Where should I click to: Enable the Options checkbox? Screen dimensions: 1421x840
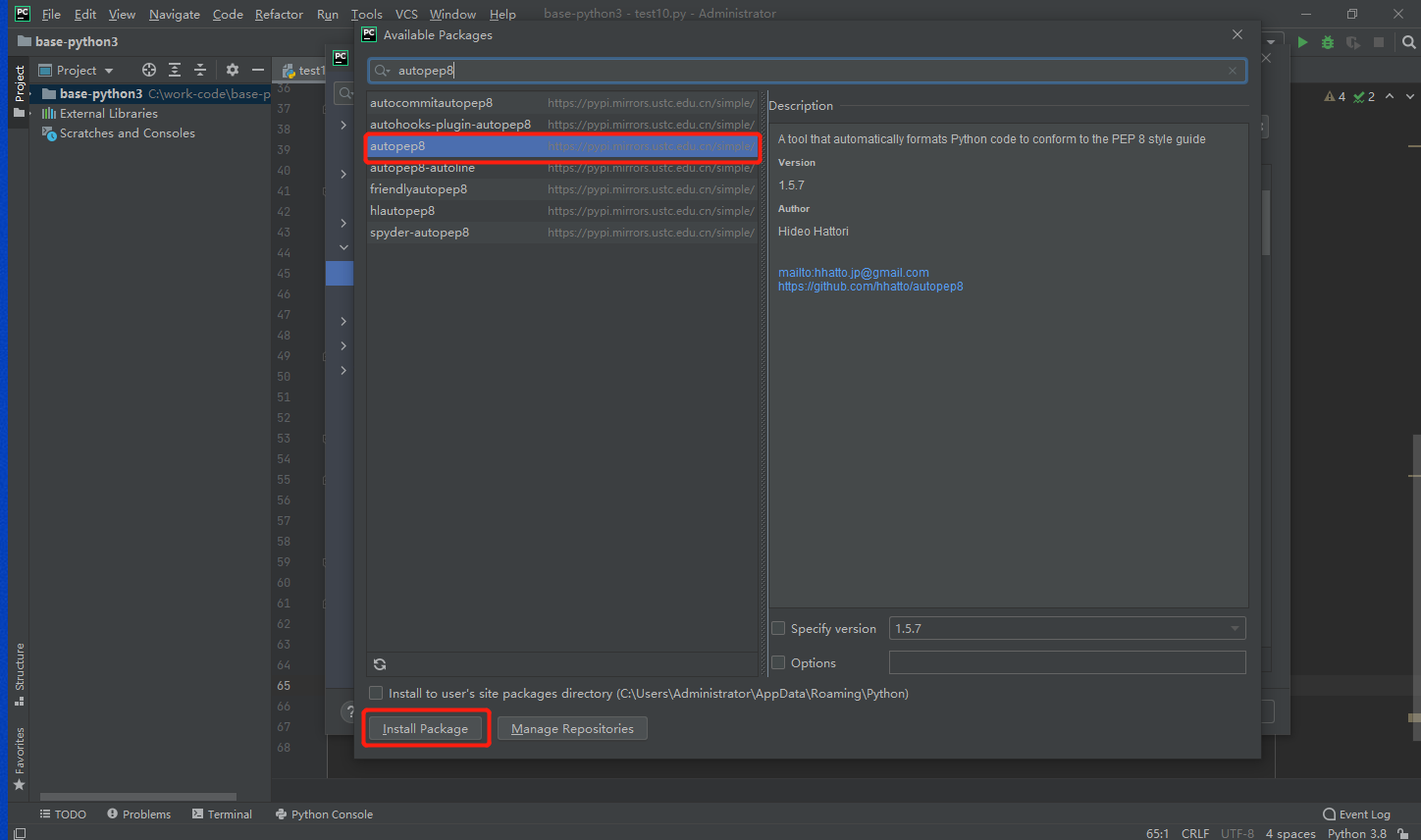coord(778,662)
